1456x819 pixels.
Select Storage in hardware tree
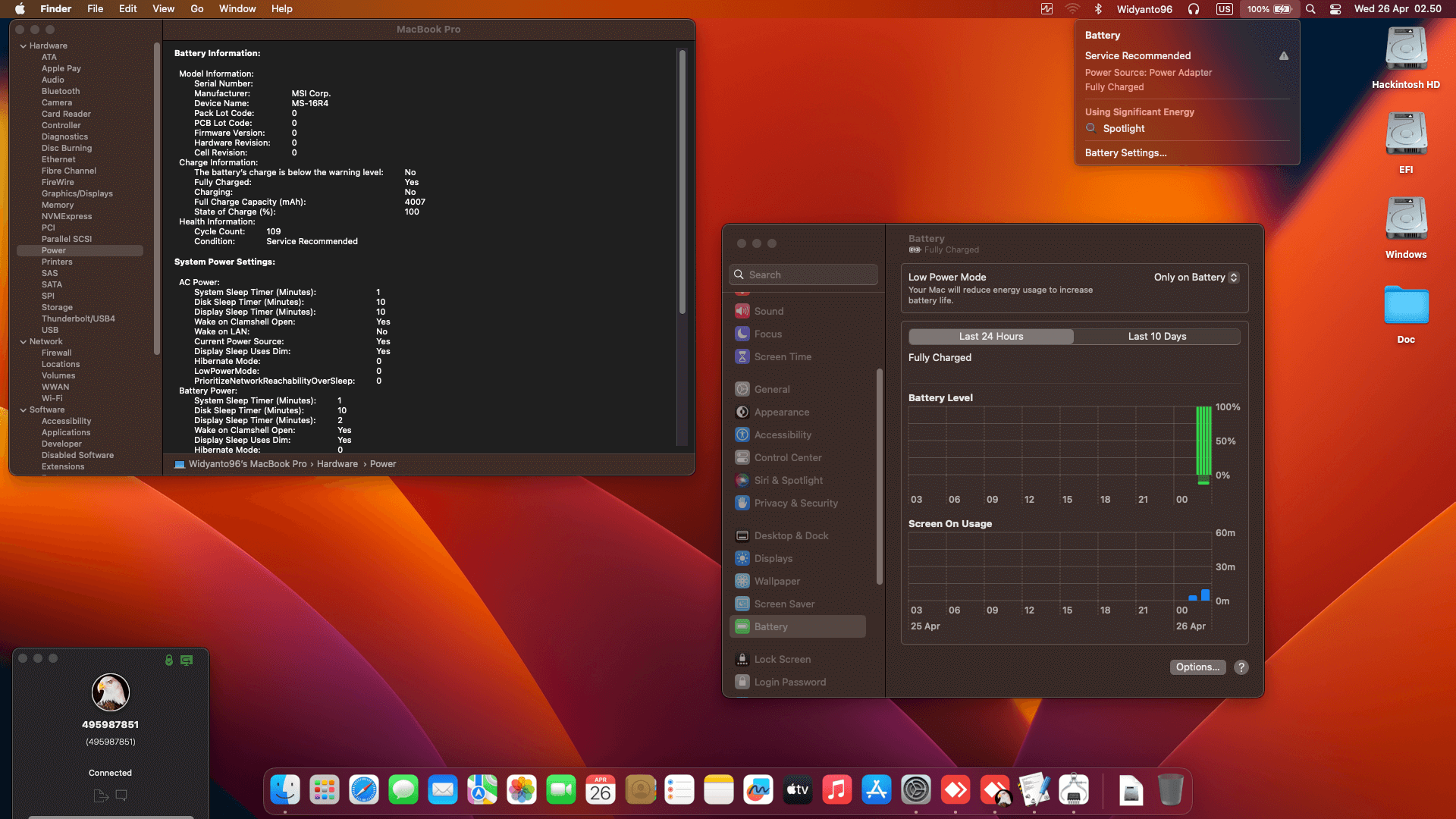[x=57, y=308]
